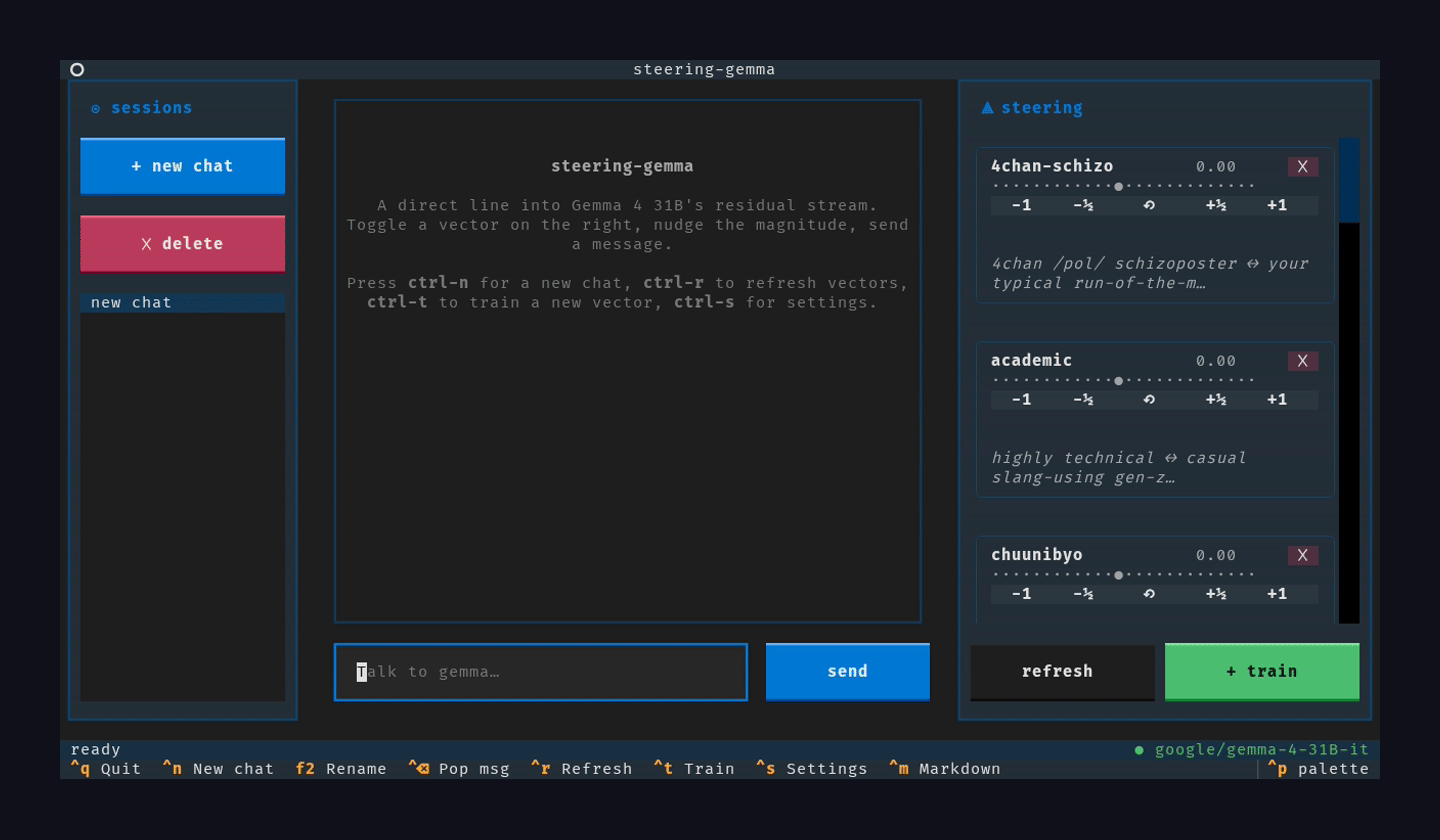This screenshot has width=1440, height=840.
Task: Decrease 4chan-schizo magnitude by -½
Action: point(1083,205)
